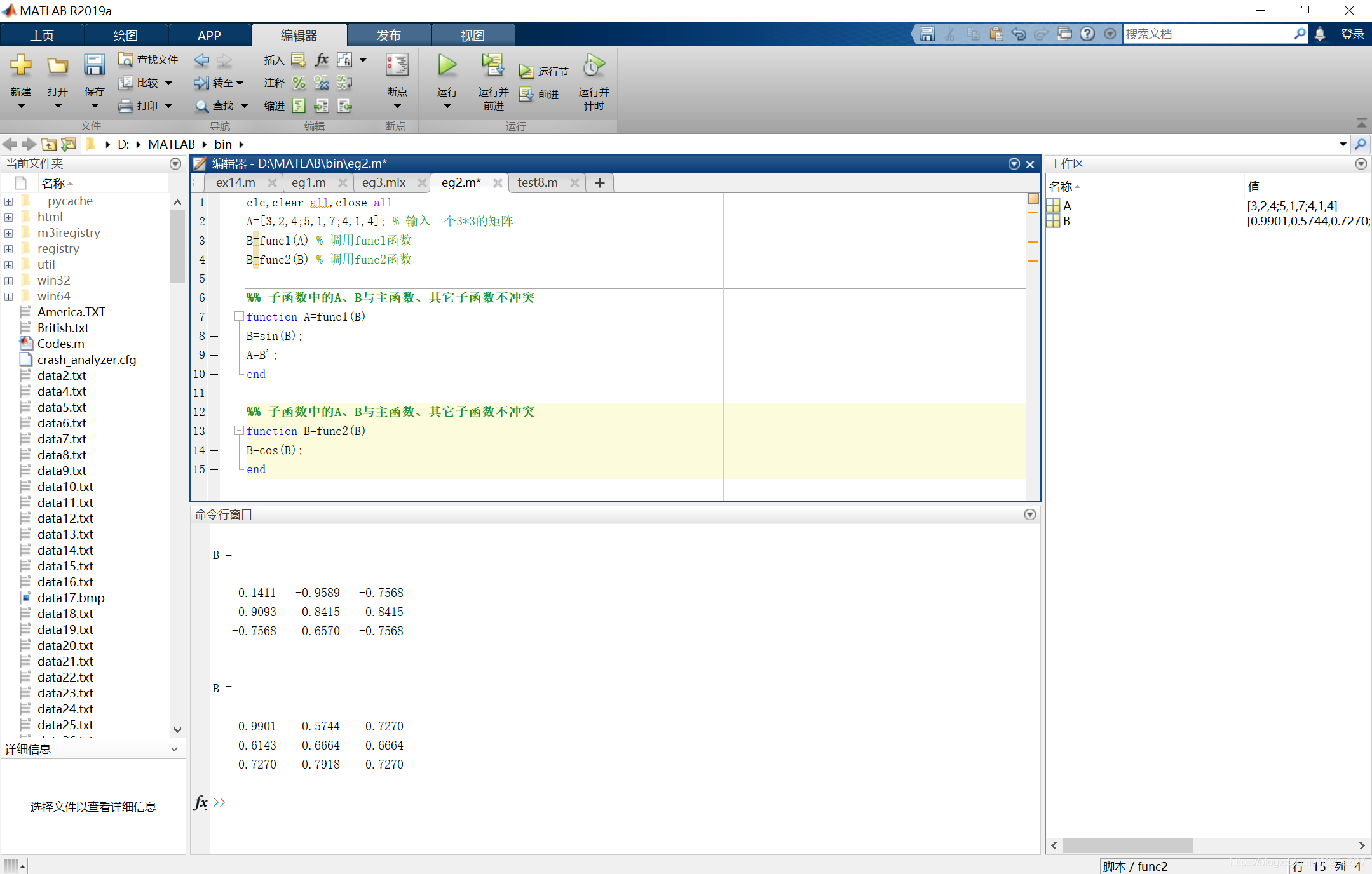Click the comment percent (%) icon
Viewport: 1372px width, 874px height.
tap(299, 83)
